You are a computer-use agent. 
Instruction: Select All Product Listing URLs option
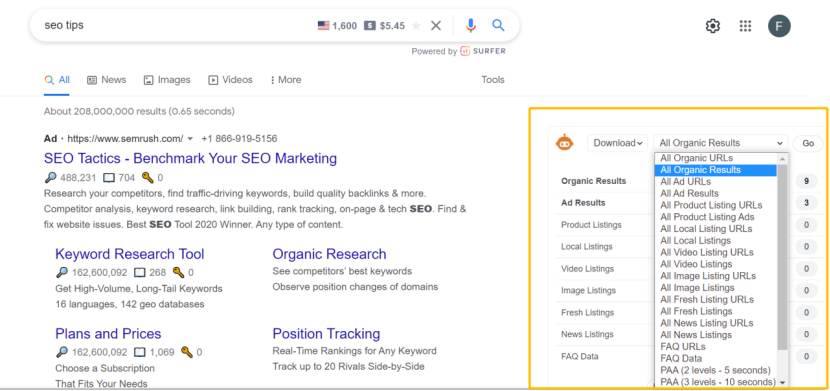point(716,205)
